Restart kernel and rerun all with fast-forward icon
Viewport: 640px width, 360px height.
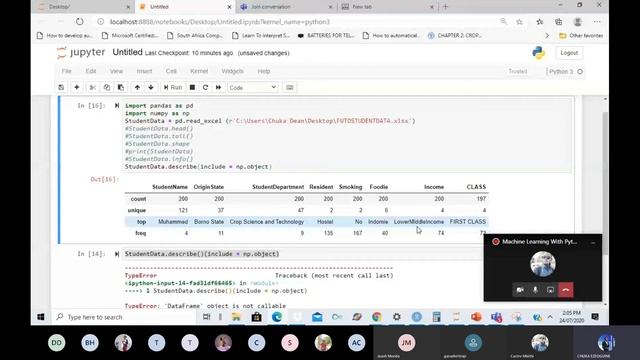point(218,87)
